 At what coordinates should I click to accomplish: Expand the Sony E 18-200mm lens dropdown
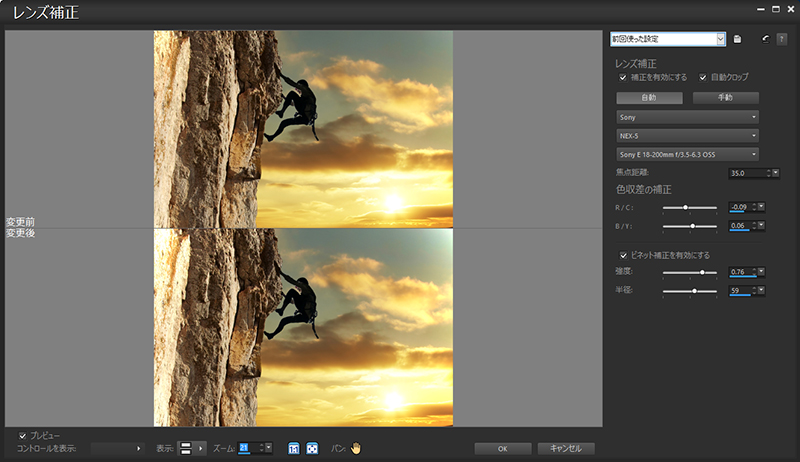pyautogui.click(x=687, y=155)
